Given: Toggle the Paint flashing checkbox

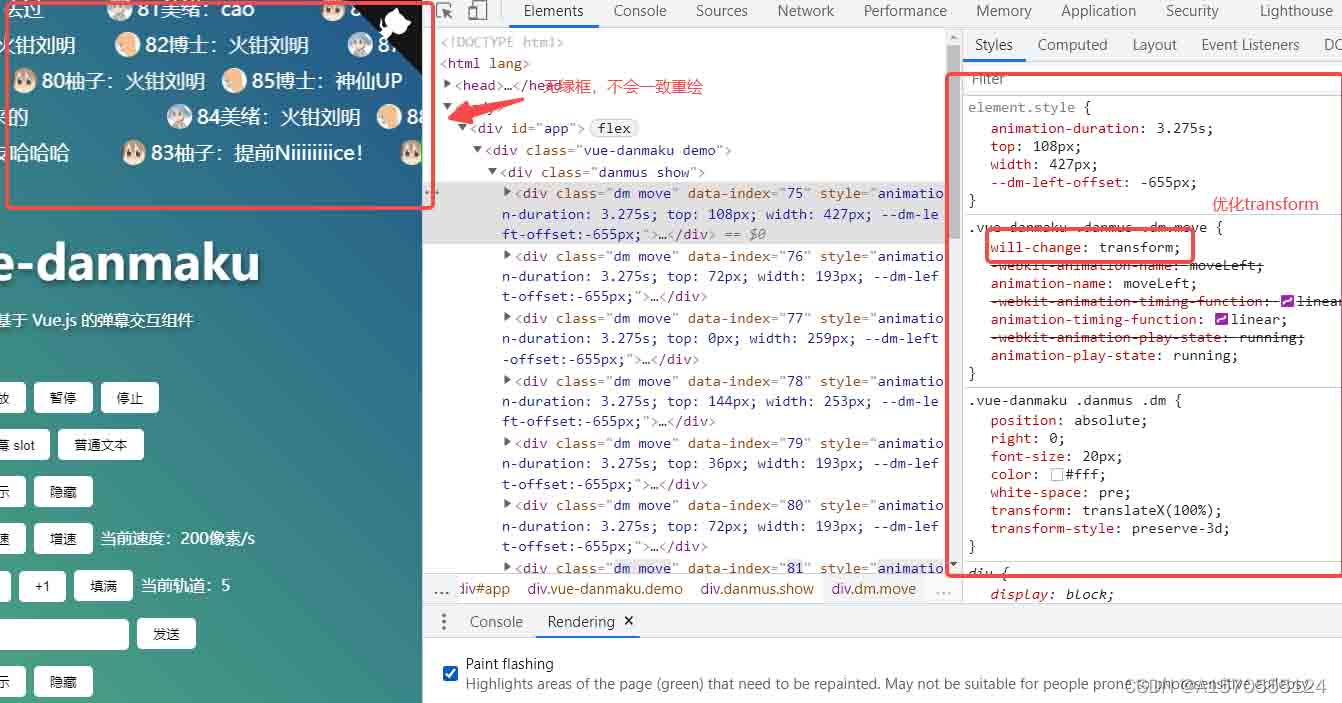Looking at the screenshot, I should [450, 673].
